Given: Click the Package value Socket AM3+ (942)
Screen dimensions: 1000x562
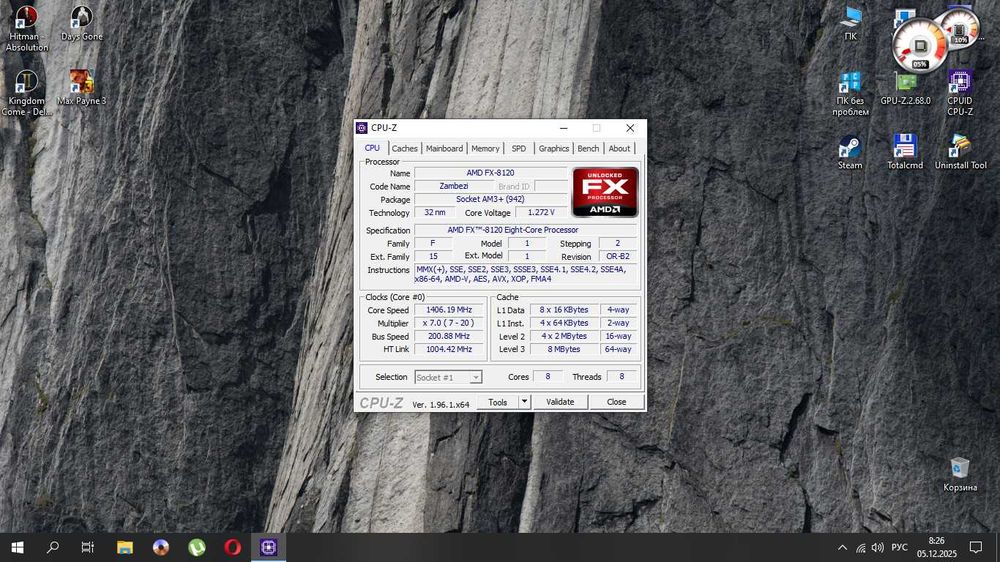Looking at the screenshot, I should click(x=490, y=200).
